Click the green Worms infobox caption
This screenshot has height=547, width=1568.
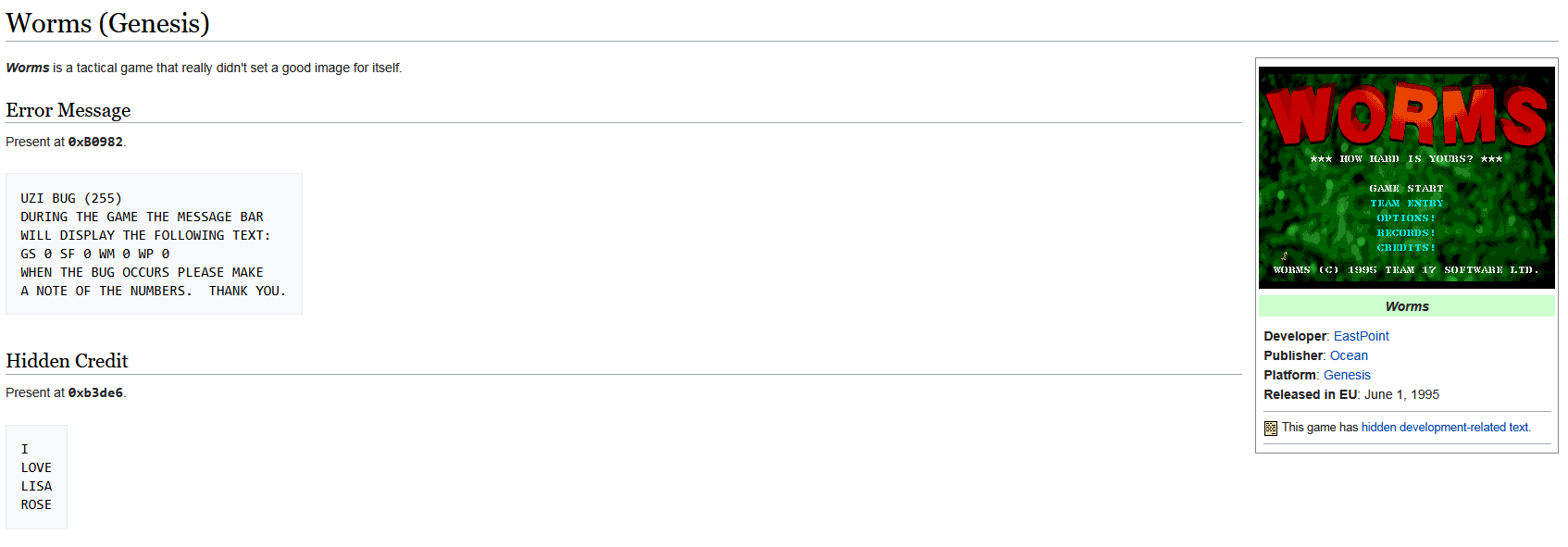point(1407,306)
